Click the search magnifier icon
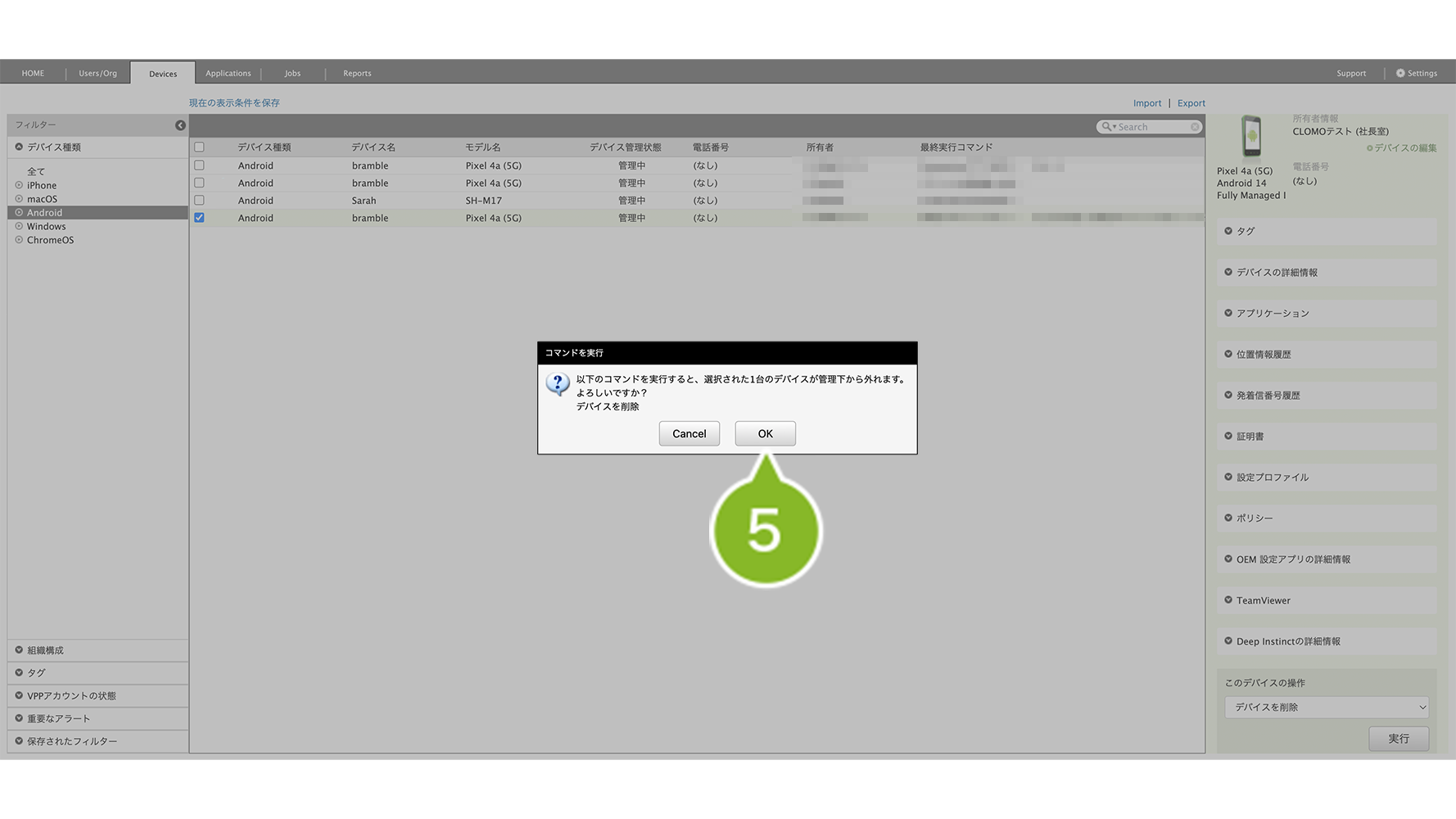 coord(1106,127)
